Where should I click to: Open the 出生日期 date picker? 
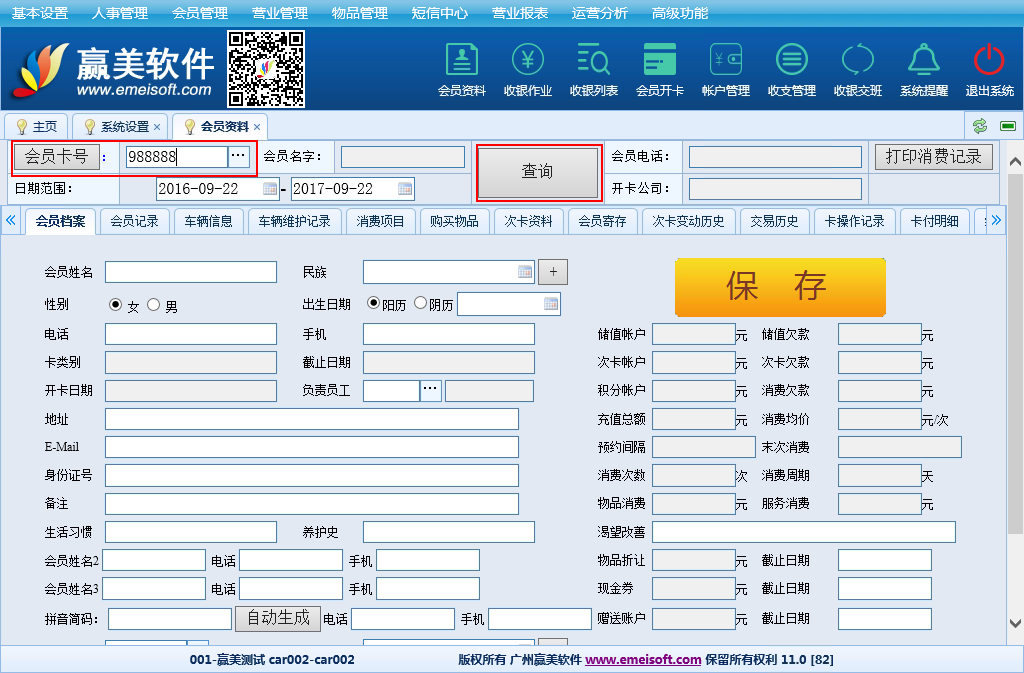(550, 304)
